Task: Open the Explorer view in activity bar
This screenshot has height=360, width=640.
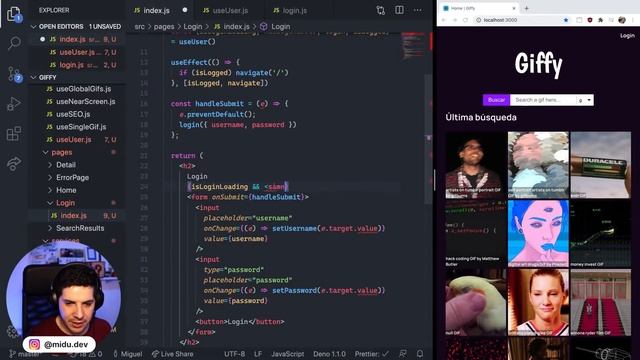Action: [x=14, y=14]
